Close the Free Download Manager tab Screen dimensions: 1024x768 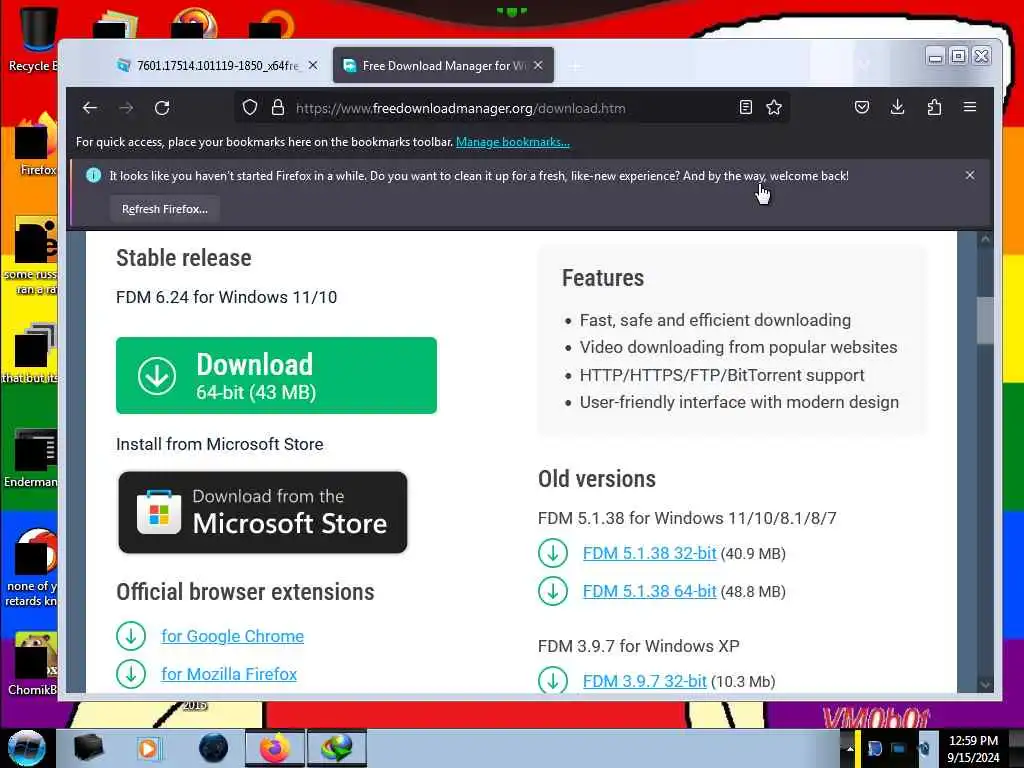coord(538,65)
